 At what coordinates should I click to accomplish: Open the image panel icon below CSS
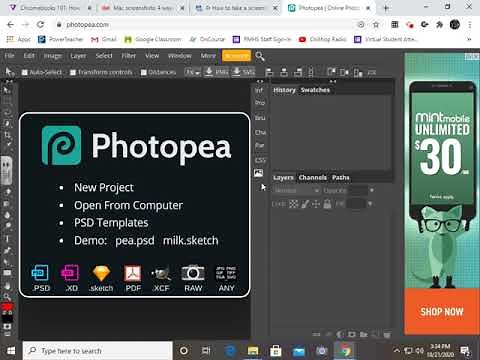[x=259, y=173]
